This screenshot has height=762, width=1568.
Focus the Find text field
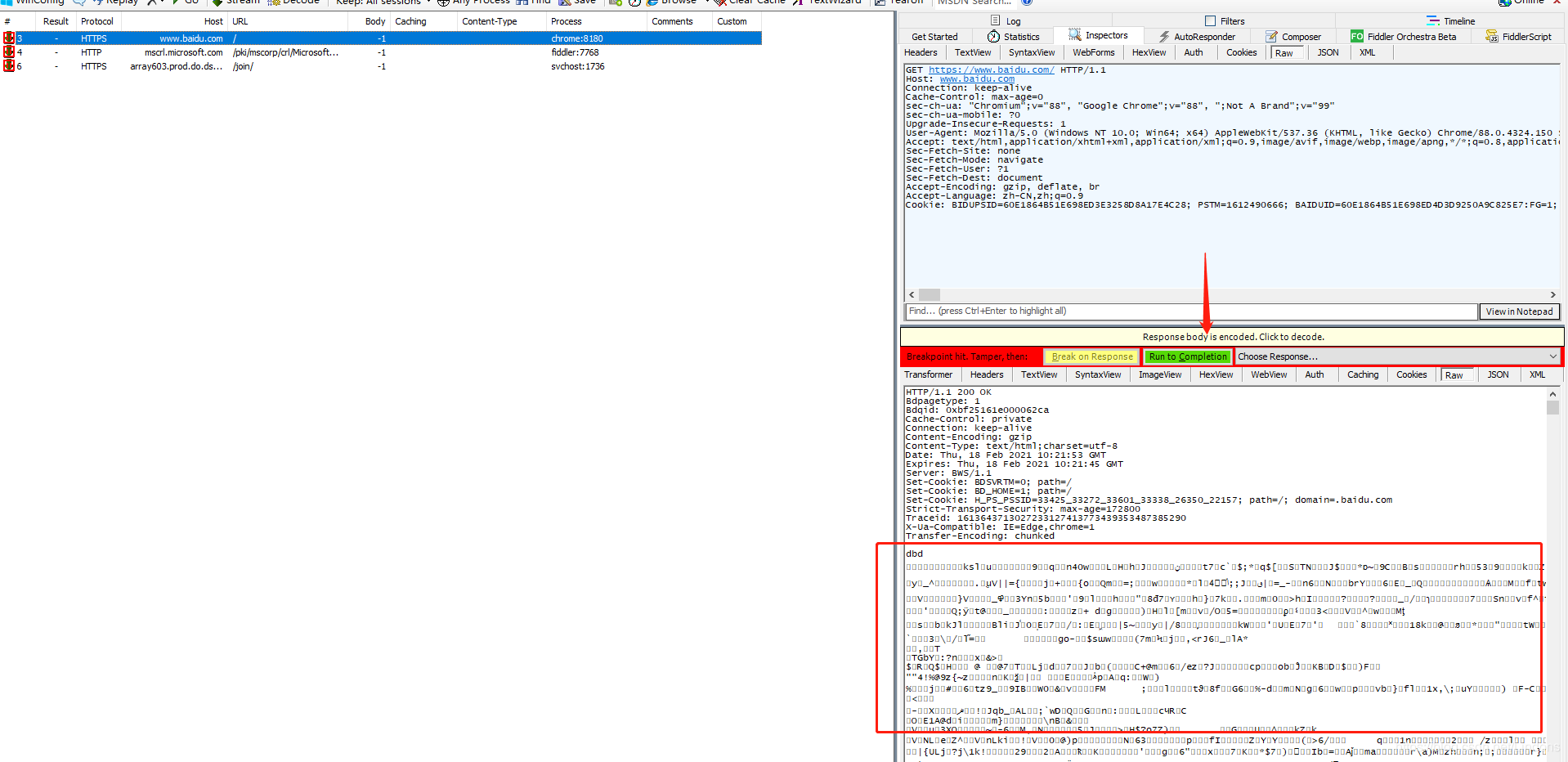[1191, 312]
